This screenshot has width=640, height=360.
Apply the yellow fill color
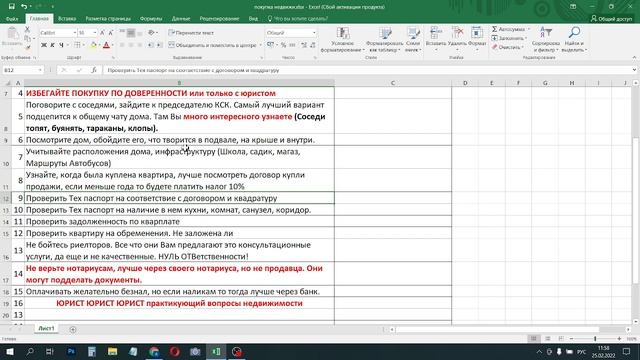click(93, 45)
